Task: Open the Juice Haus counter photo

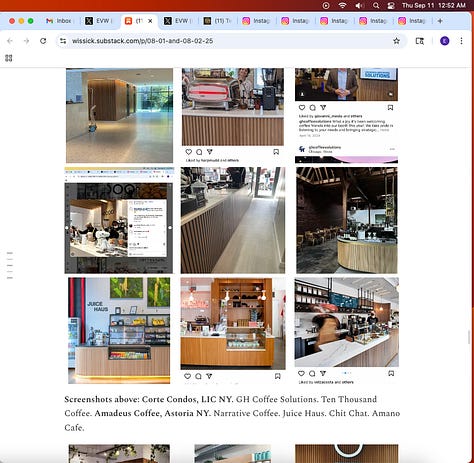Action: 119,330
